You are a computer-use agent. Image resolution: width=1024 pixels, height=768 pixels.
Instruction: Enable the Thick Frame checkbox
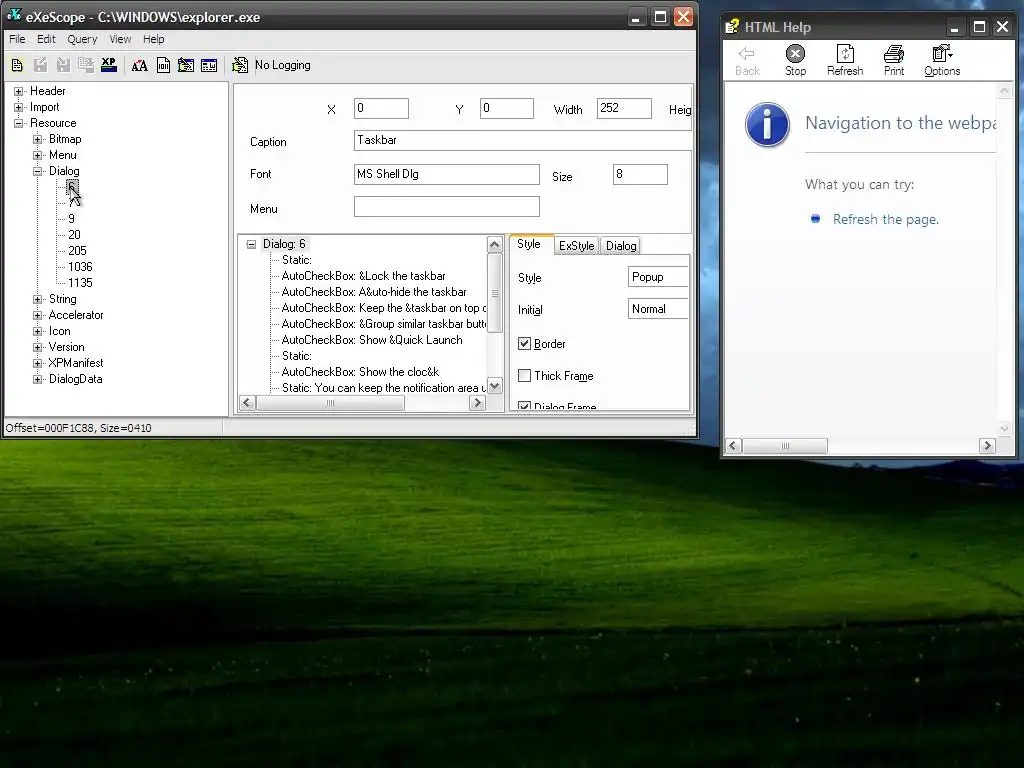(524, 376)
